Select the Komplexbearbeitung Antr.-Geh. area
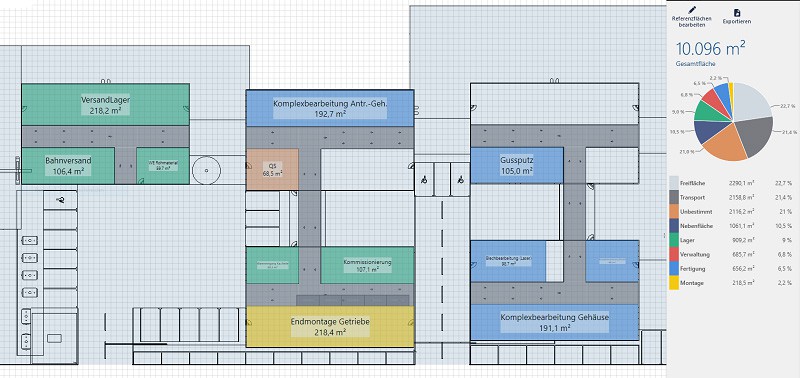This screenshot has height=378, width=800. [330, 108]
